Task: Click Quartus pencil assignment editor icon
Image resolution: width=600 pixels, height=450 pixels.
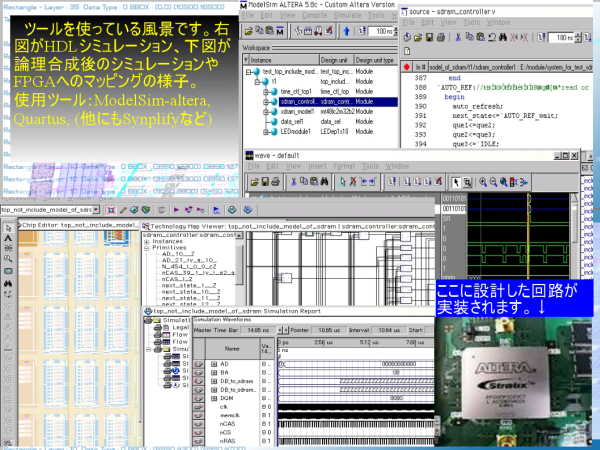Action: [x=123, y=210]
